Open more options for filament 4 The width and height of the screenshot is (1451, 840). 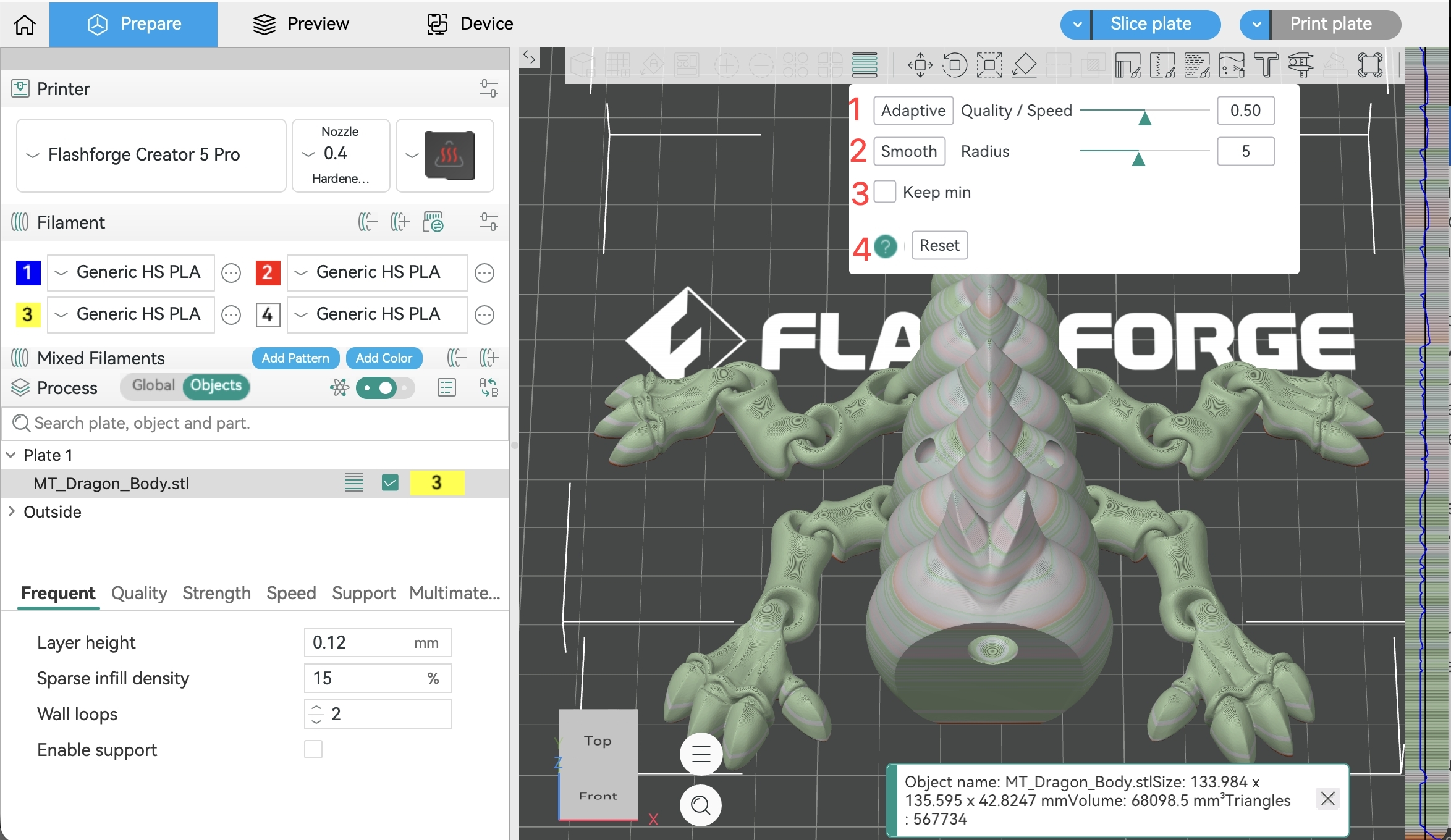[x=484, y=315]
